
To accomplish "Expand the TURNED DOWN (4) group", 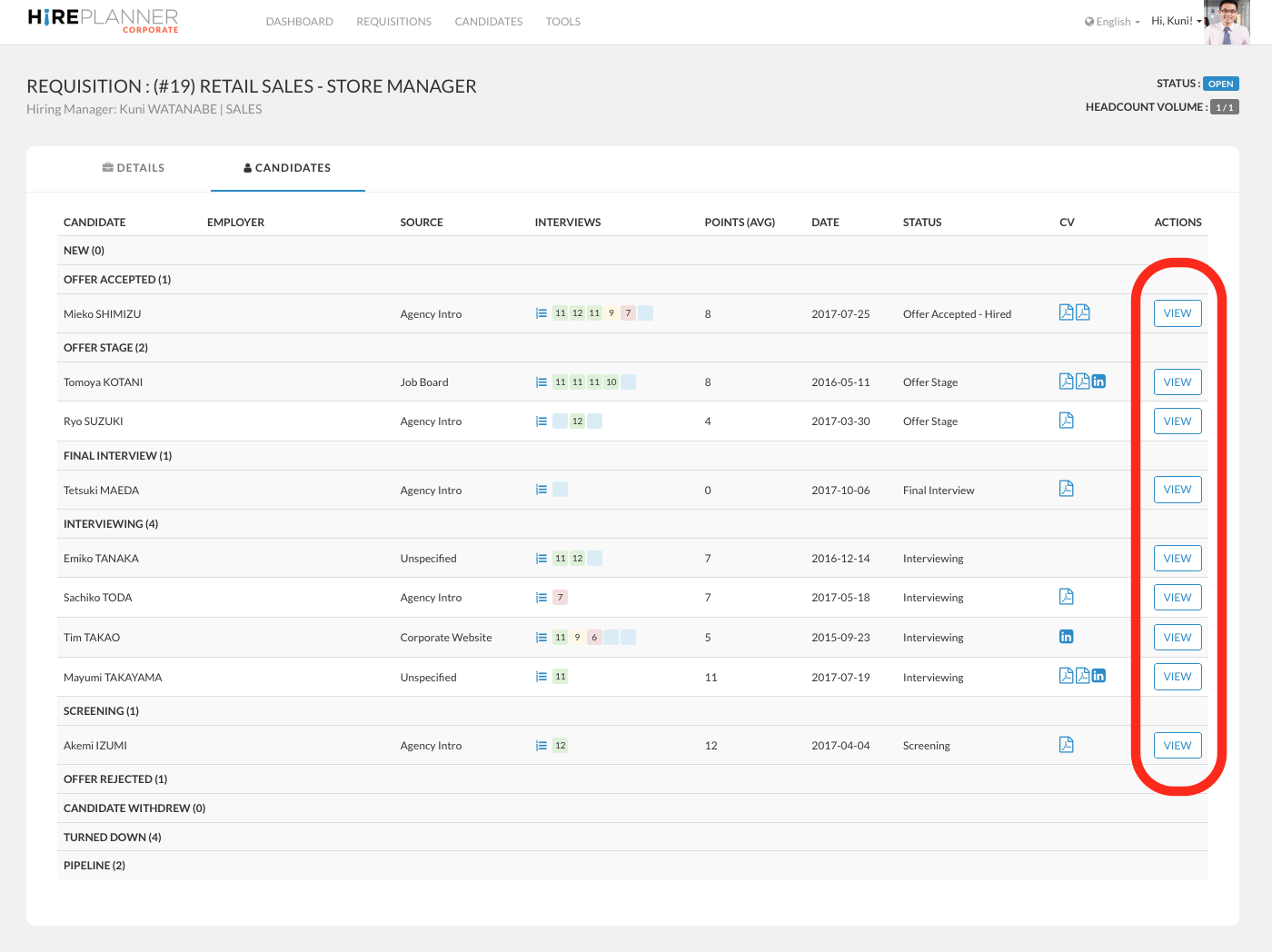I will tap(112, 838).
